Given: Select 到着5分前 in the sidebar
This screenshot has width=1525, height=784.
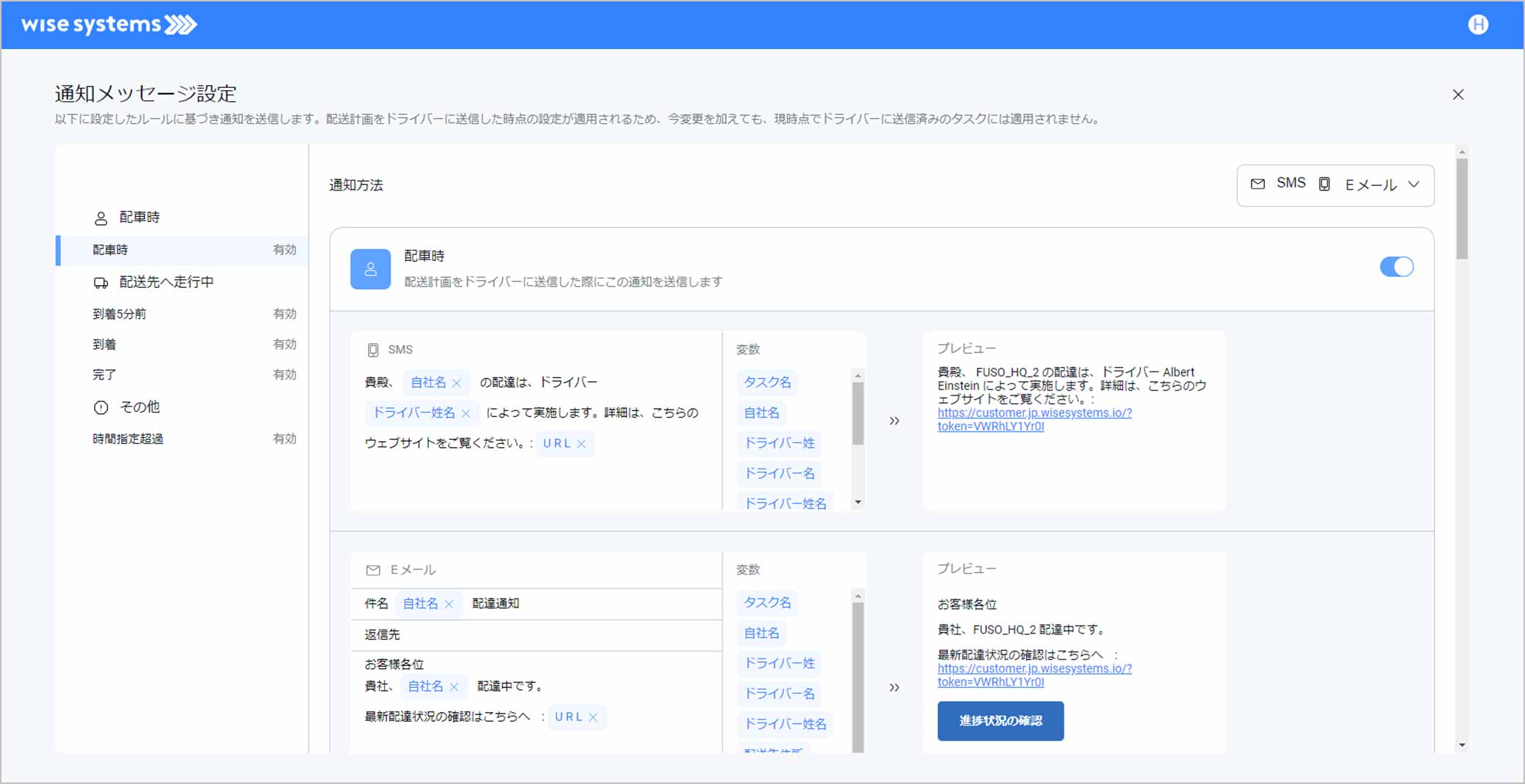Looking at the screenshot, I should [x=120, y=314].
